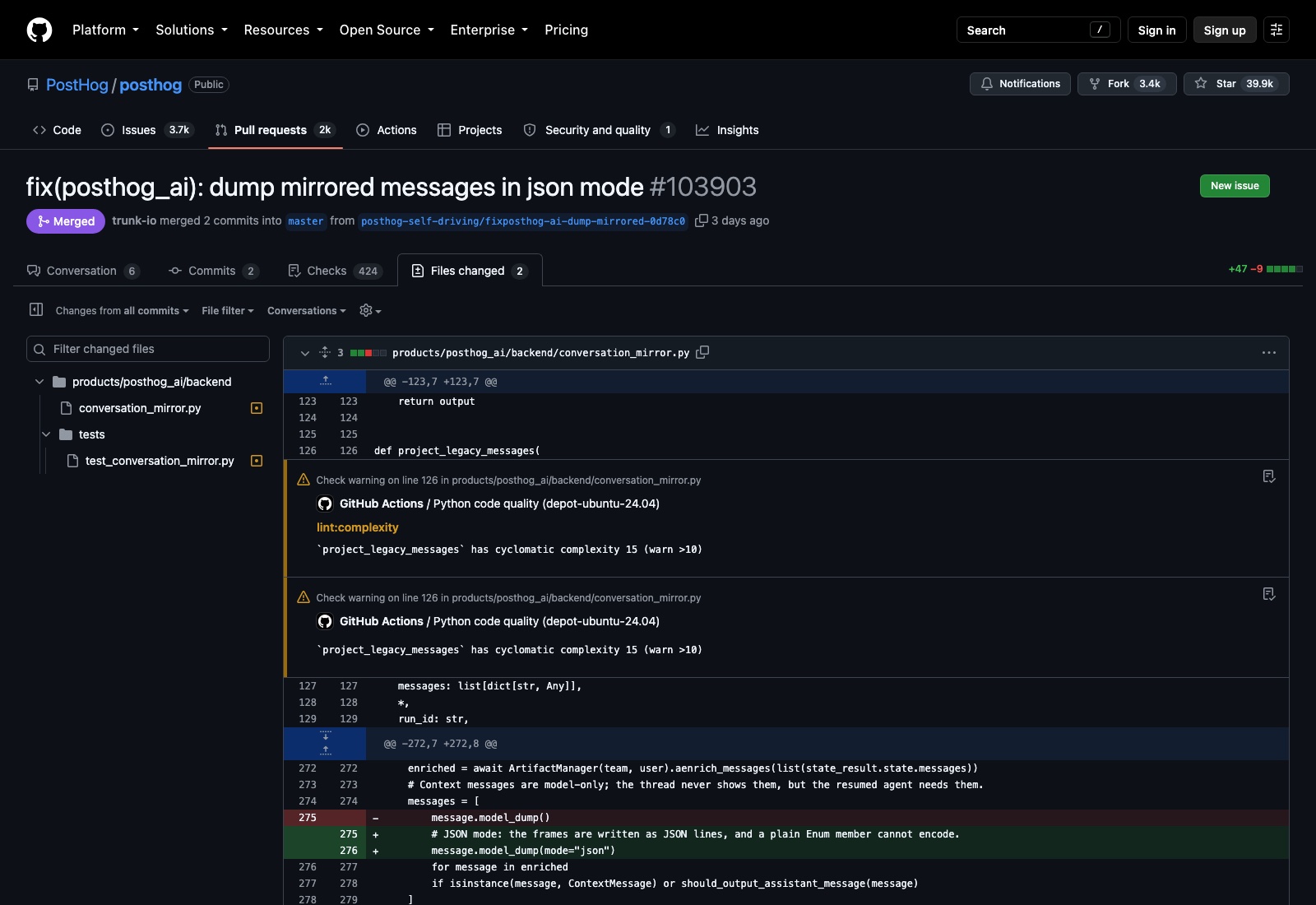Viewport: 1316px width, 905px height.
Task: Focus the Filter changed files field
Action: 148,349
